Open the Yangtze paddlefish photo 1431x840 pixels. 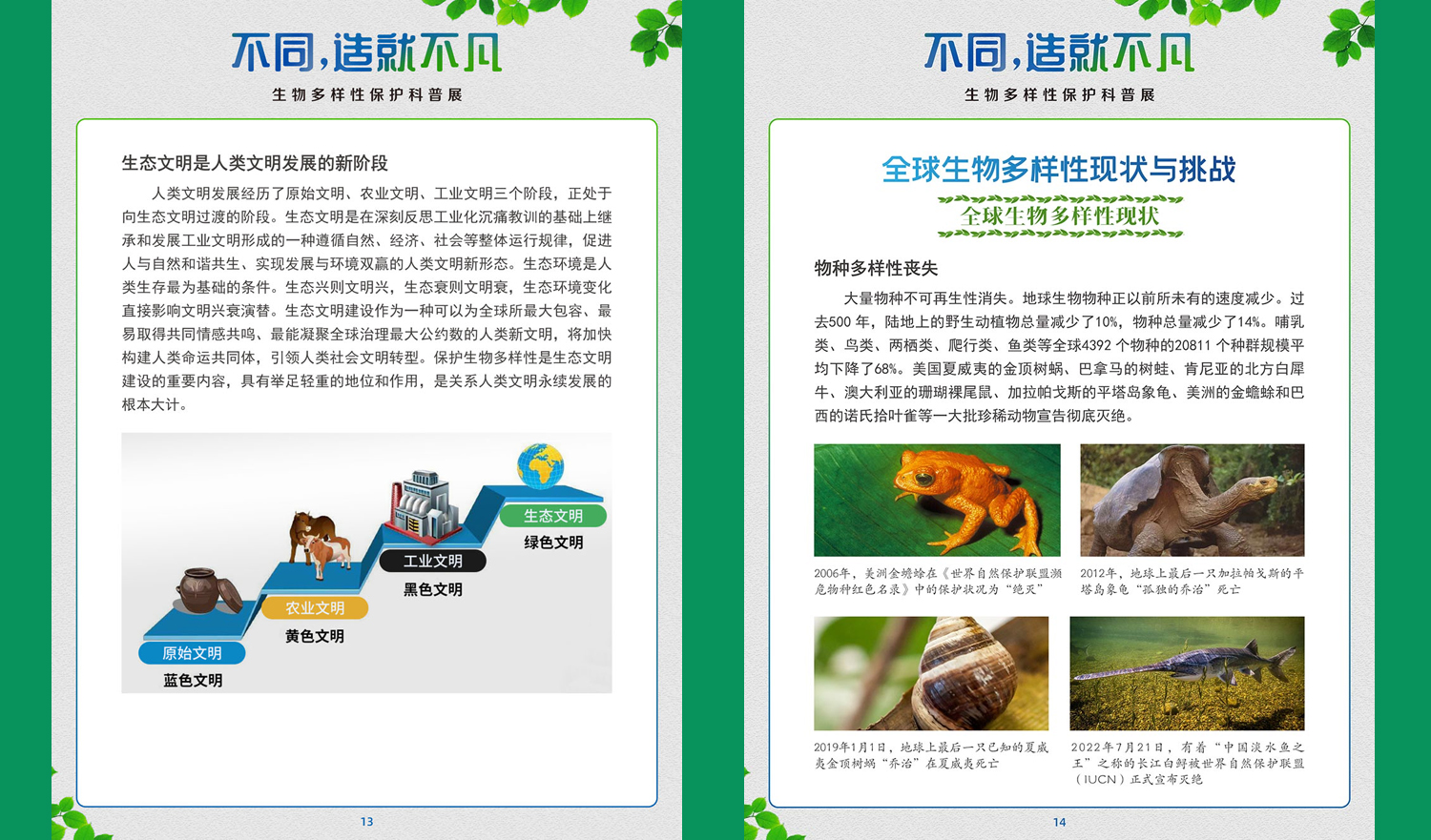(x=1187, y=673)
